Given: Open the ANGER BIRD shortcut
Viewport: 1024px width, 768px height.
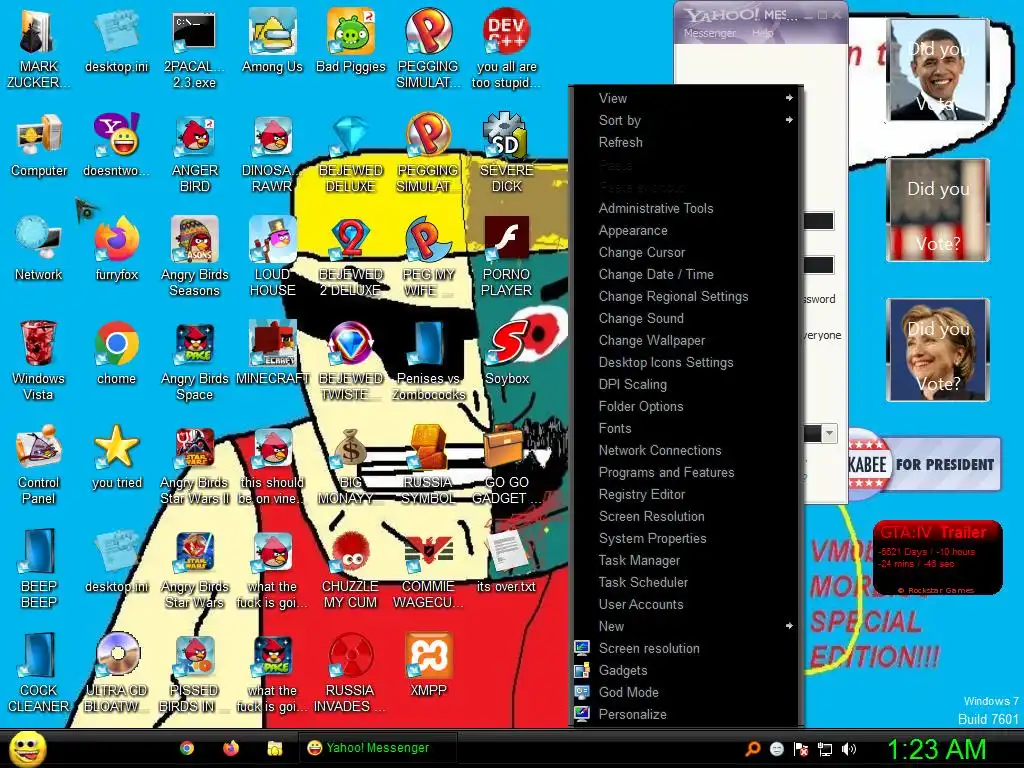Looking at the screenshot, I should coord(195,153).
